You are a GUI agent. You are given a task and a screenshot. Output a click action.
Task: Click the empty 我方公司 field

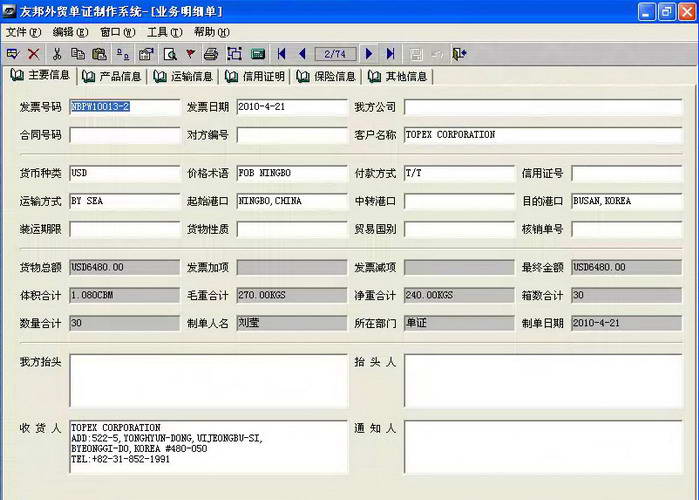pyautogui.click(x=543, y=107)
